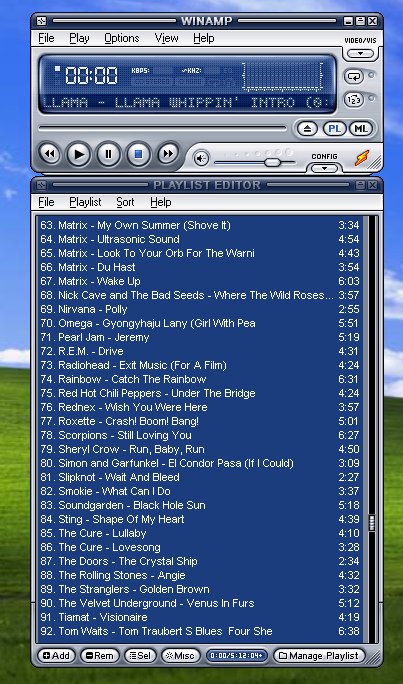The image size is (403, 684).
Task: Expand the CONFIG drawer arrow
Action: [324, 168]
